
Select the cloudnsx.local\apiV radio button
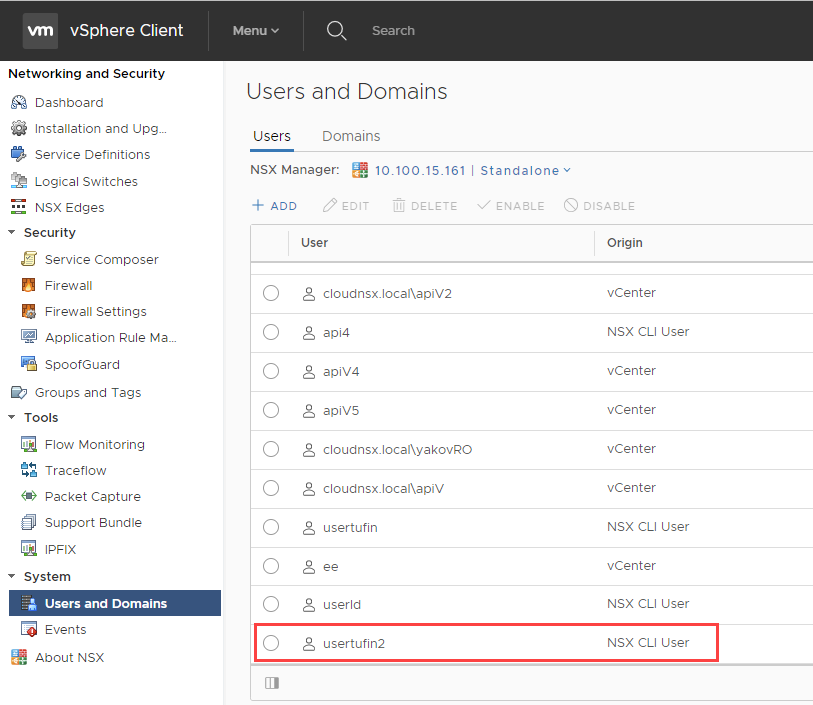coord(271,488)
